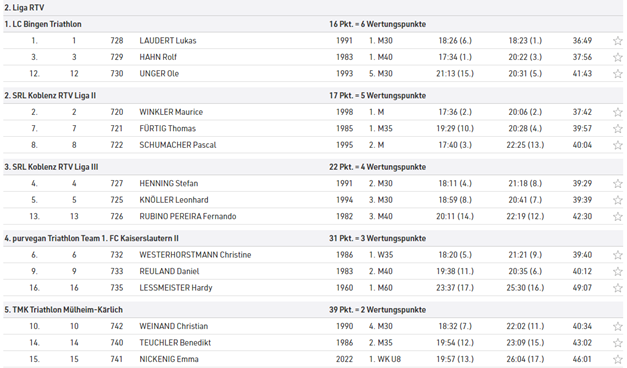Favorite FÜRTIG Thomas using star icon

coord(617,129)
